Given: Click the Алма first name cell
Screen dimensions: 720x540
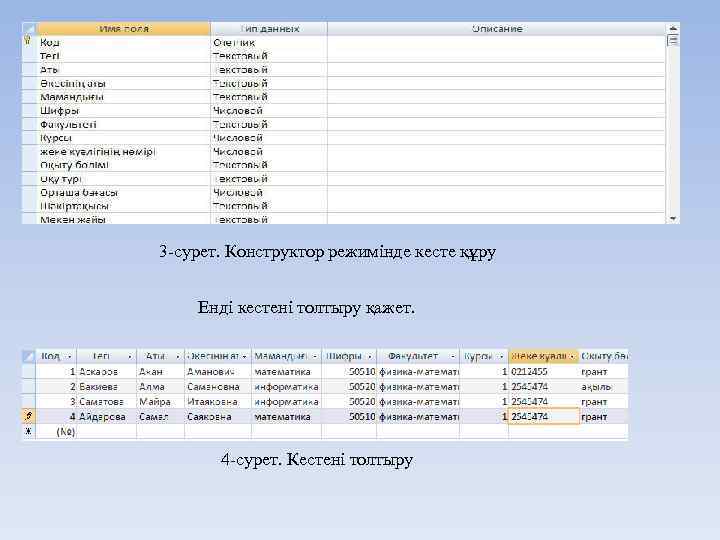Looking at the screenshot, I should (x=160, y=387).
